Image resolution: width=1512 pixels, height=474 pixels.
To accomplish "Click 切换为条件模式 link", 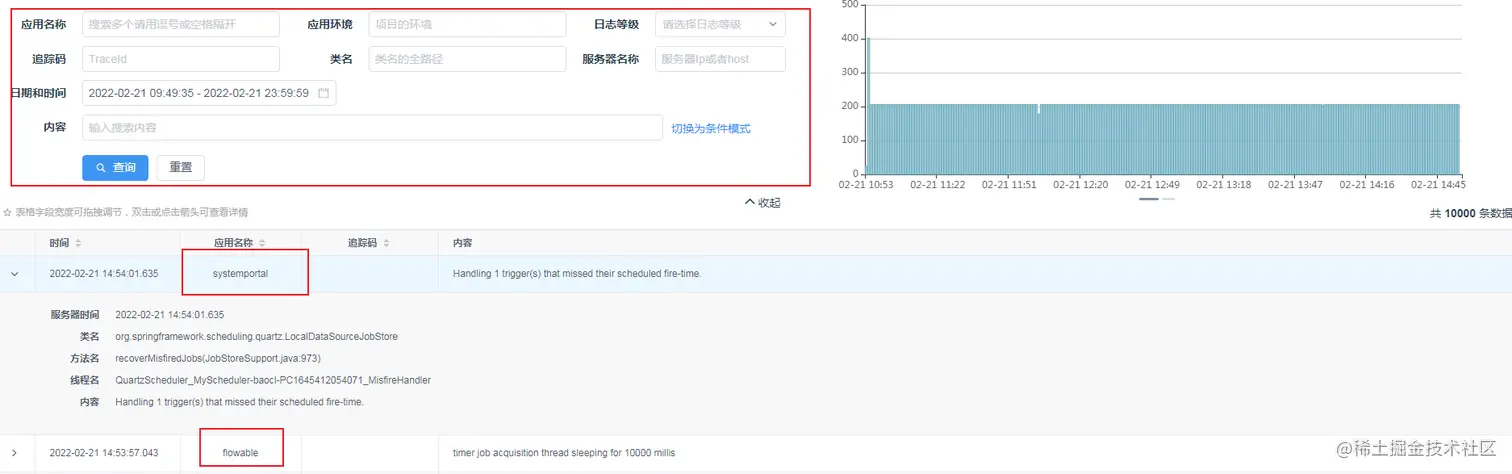I will pos(711,128).
